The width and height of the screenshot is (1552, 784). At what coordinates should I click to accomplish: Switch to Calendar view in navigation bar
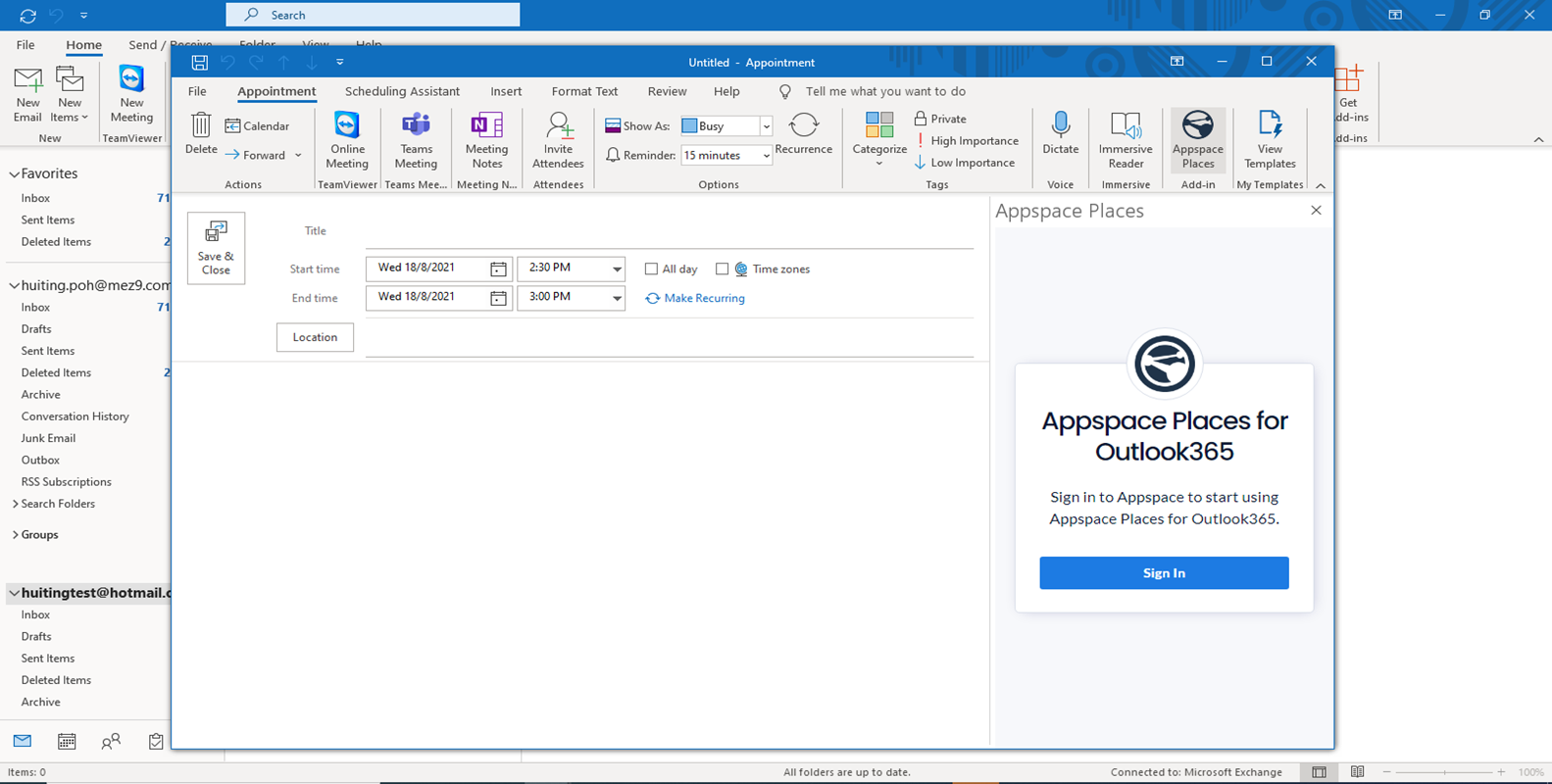[x=67, y=741]
